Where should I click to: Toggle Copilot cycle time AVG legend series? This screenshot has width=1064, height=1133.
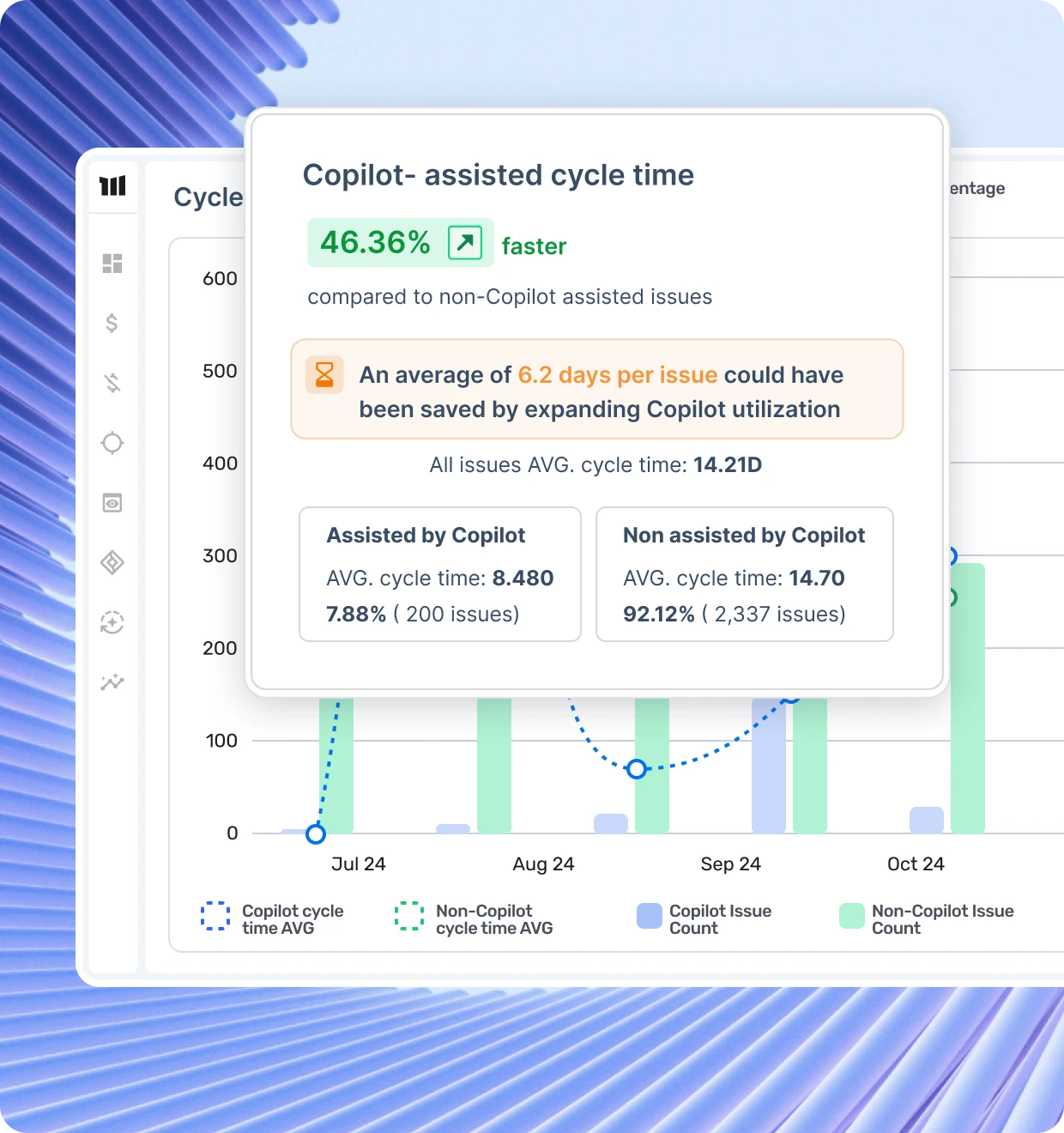pyautogui.click(x=215, y=917)
